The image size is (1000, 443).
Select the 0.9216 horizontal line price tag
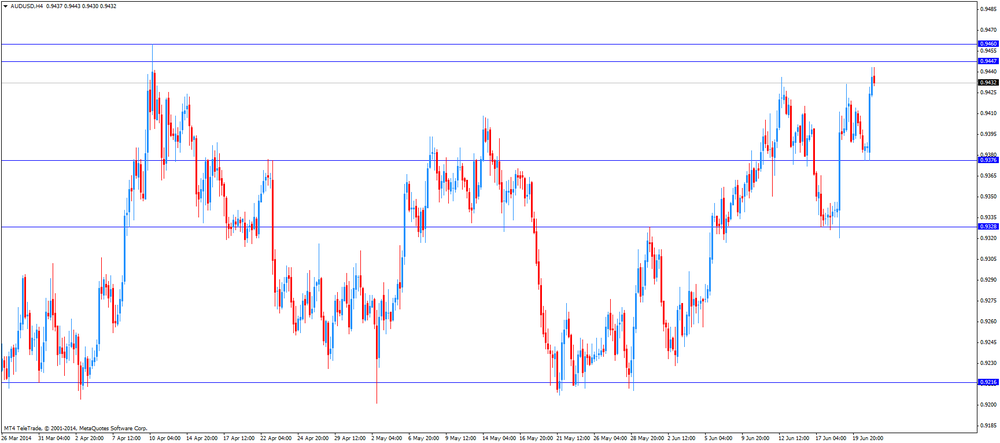[x=988, y=382]
